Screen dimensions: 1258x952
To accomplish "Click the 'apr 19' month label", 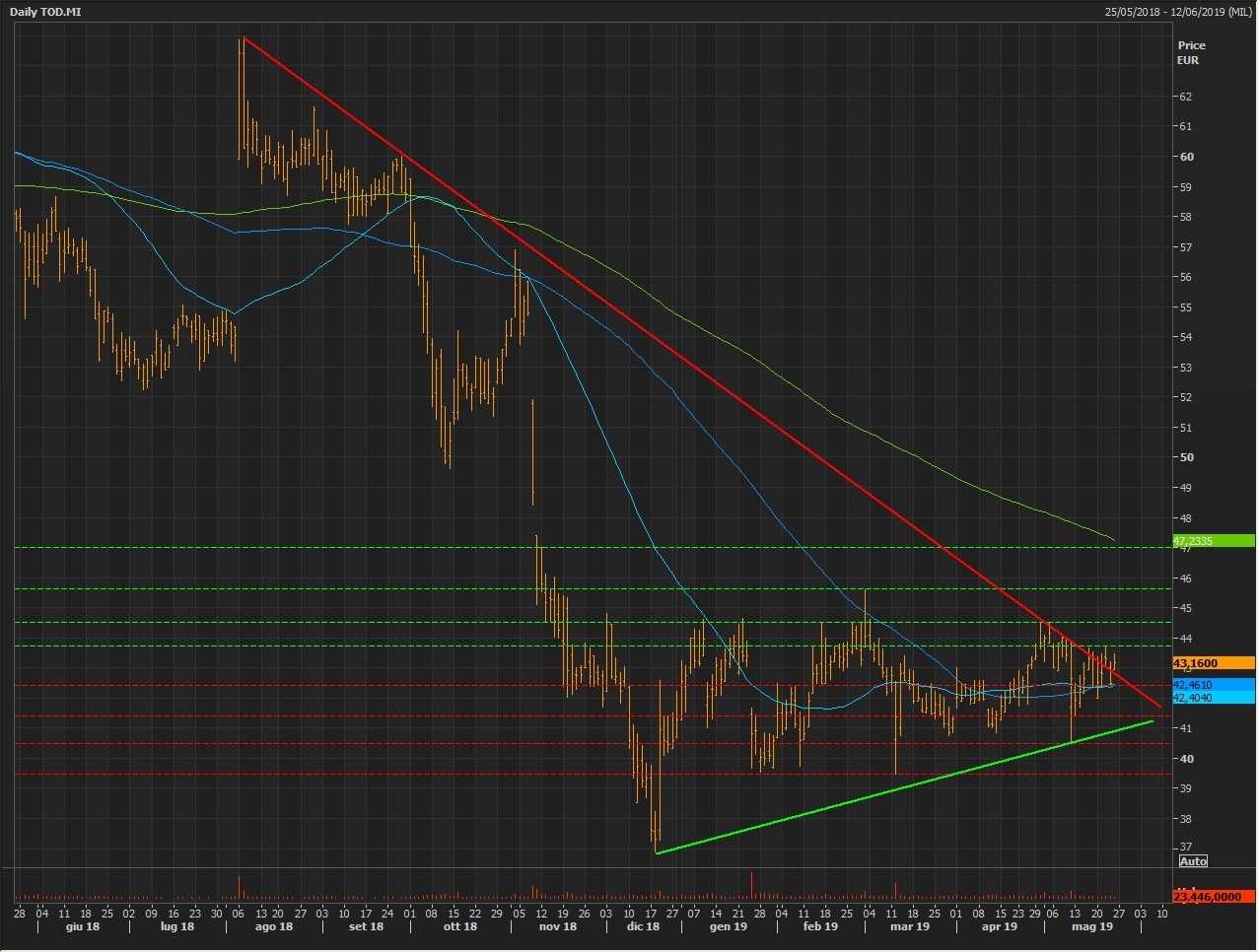I will tap(1000, 926).
